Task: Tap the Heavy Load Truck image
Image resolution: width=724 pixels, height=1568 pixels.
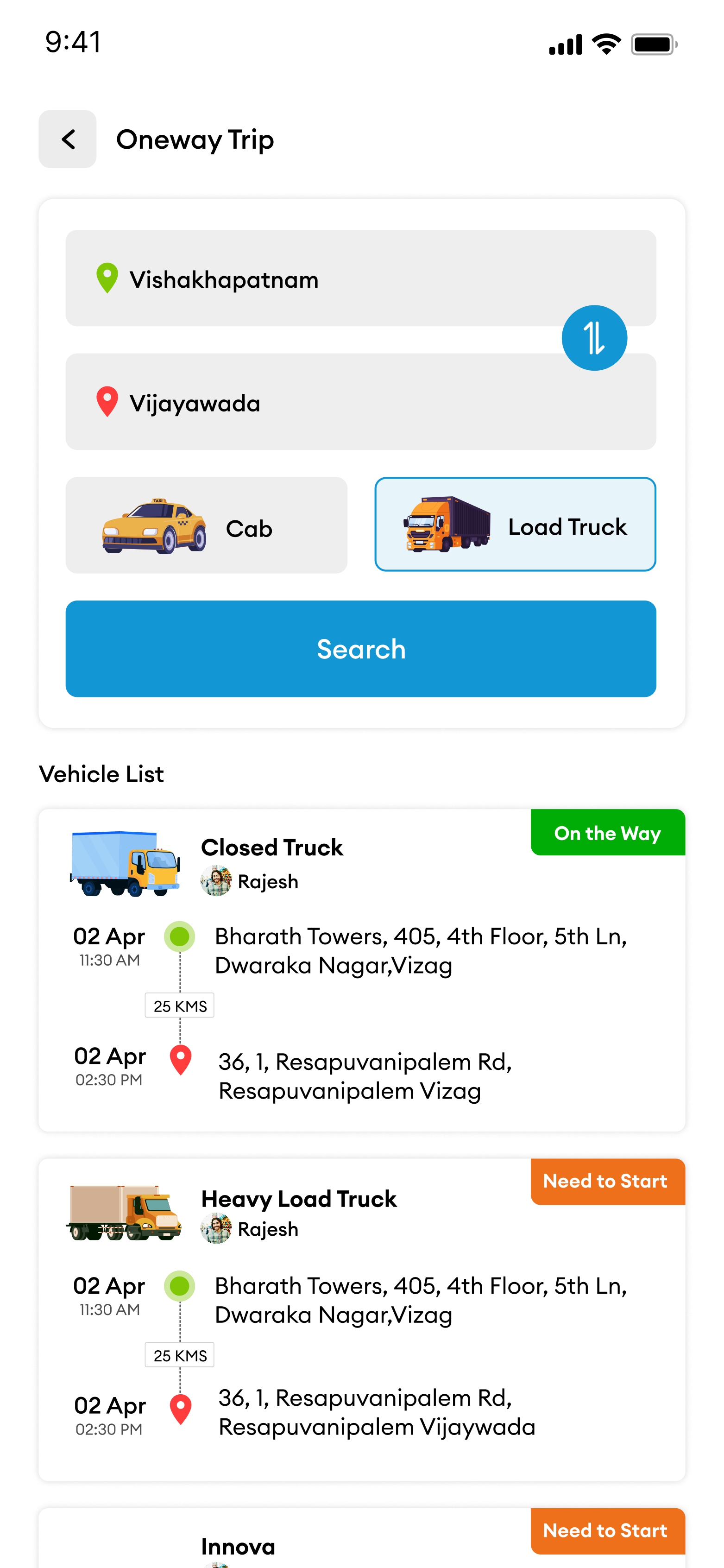Action: click(x=124, y=1213)
